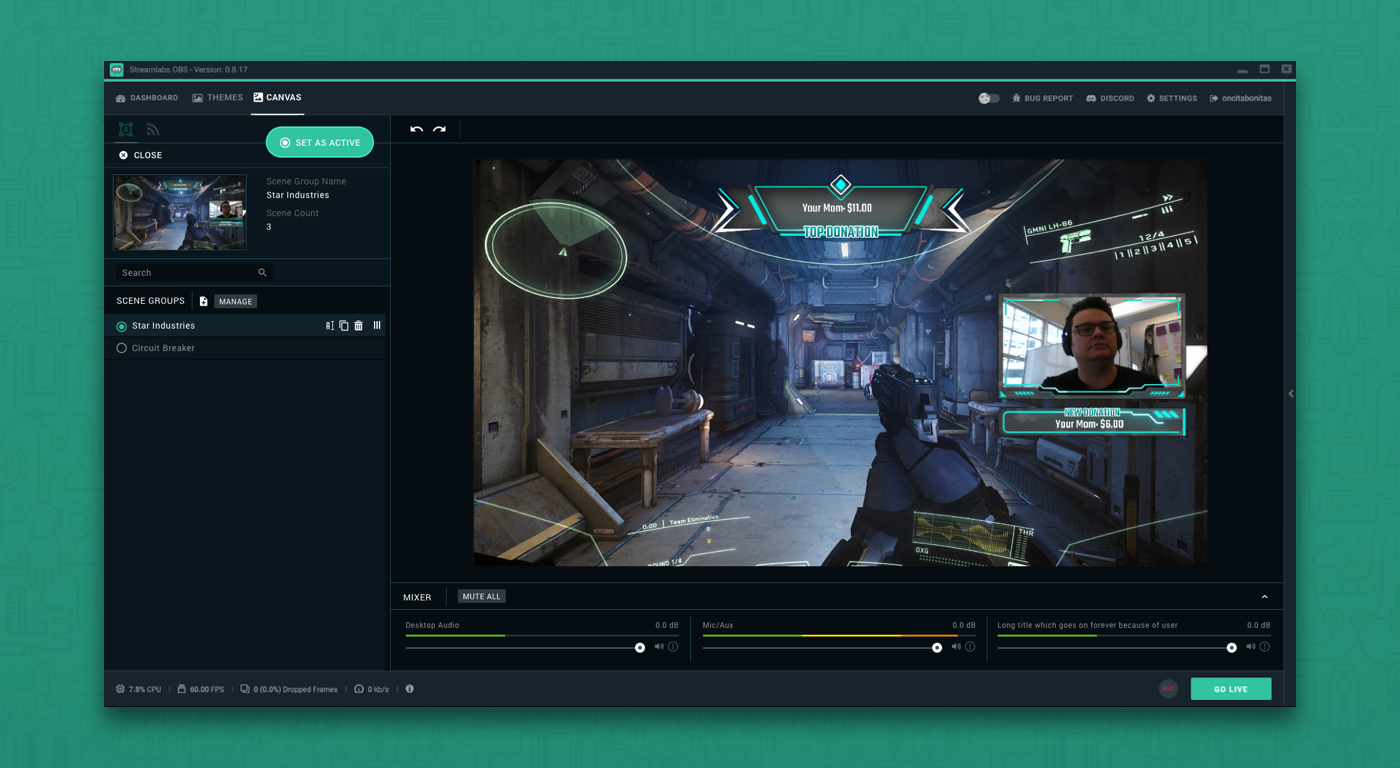
Task: Select the Canvas tab
Action: [277, 98]
